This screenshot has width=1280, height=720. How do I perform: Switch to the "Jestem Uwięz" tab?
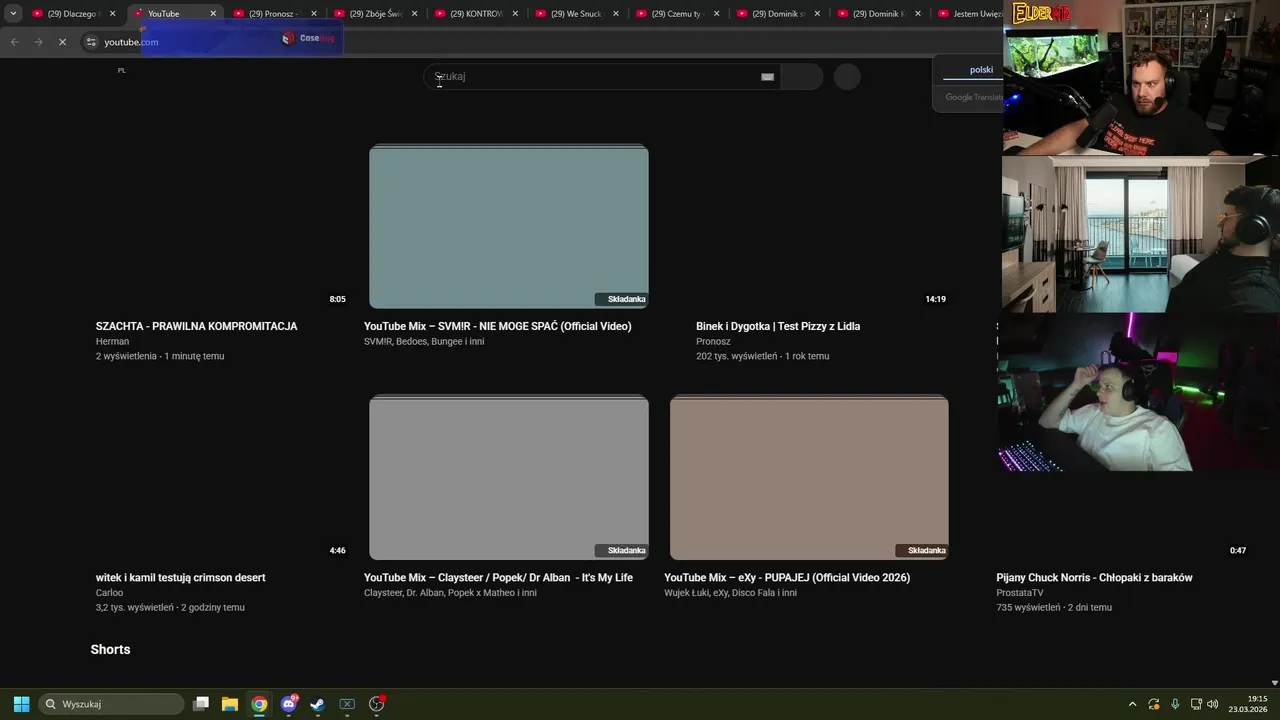pos(968,14)
